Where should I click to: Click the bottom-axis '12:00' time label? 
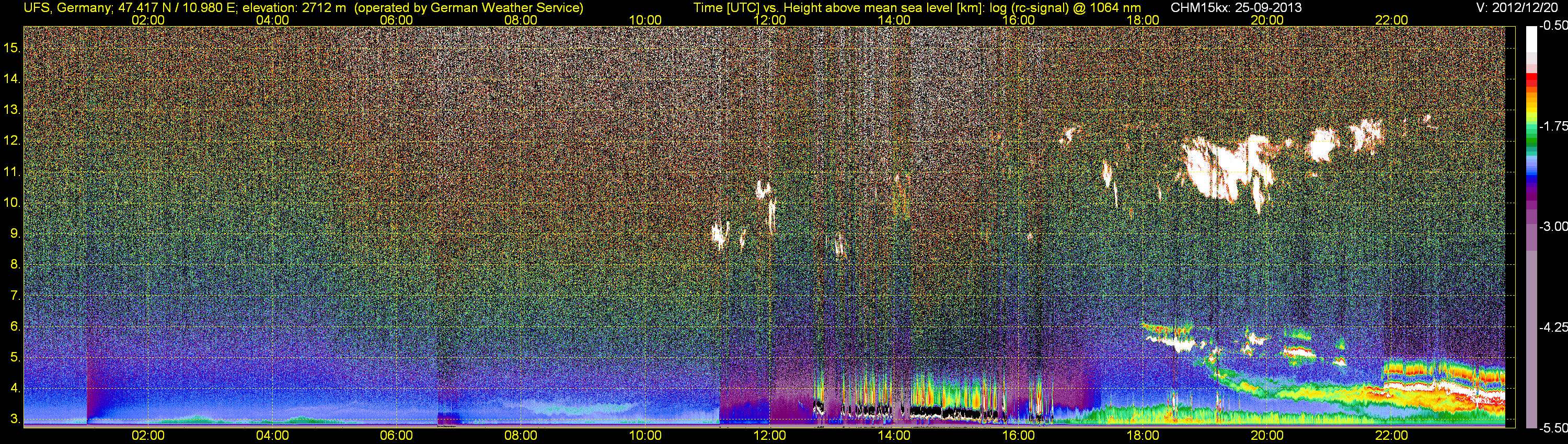[x=769, y=436]
